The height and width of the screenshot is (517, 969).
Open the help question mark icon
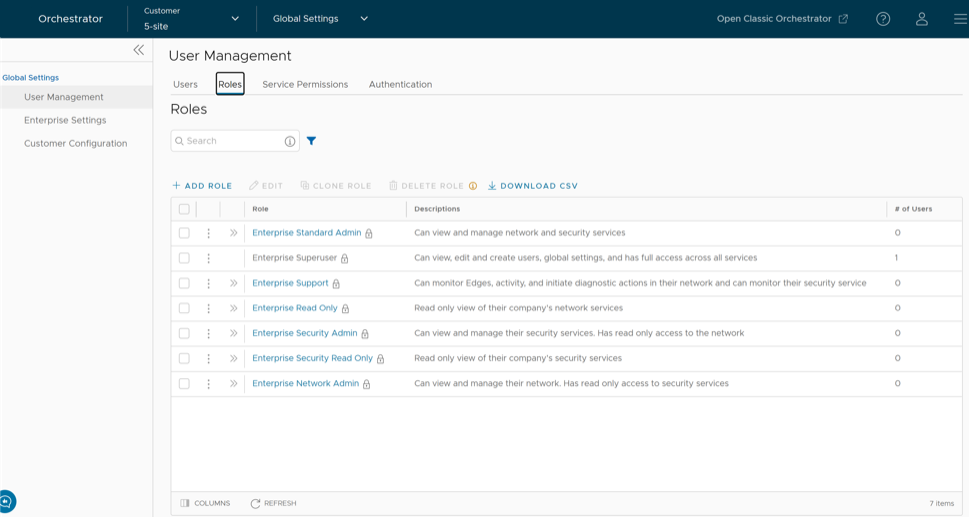(x=883, y=19)
